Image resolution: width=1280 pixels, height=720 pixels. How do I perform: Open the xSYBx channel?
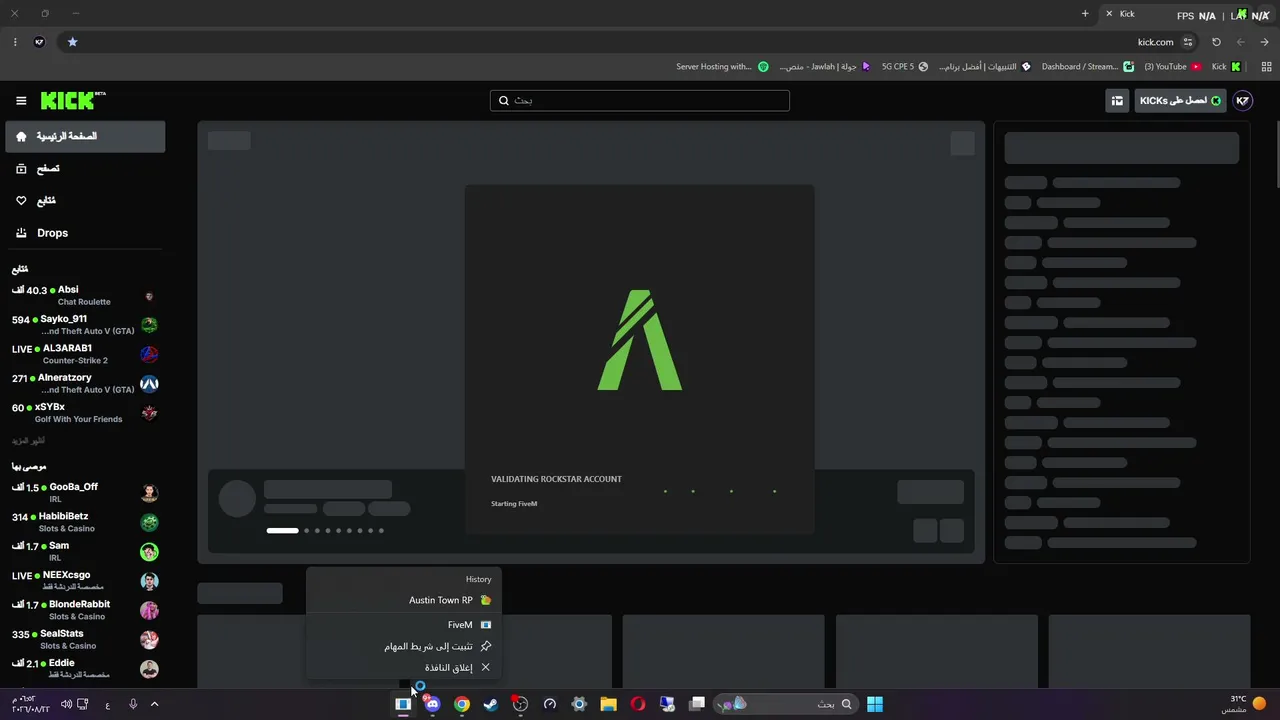point(85,413)
